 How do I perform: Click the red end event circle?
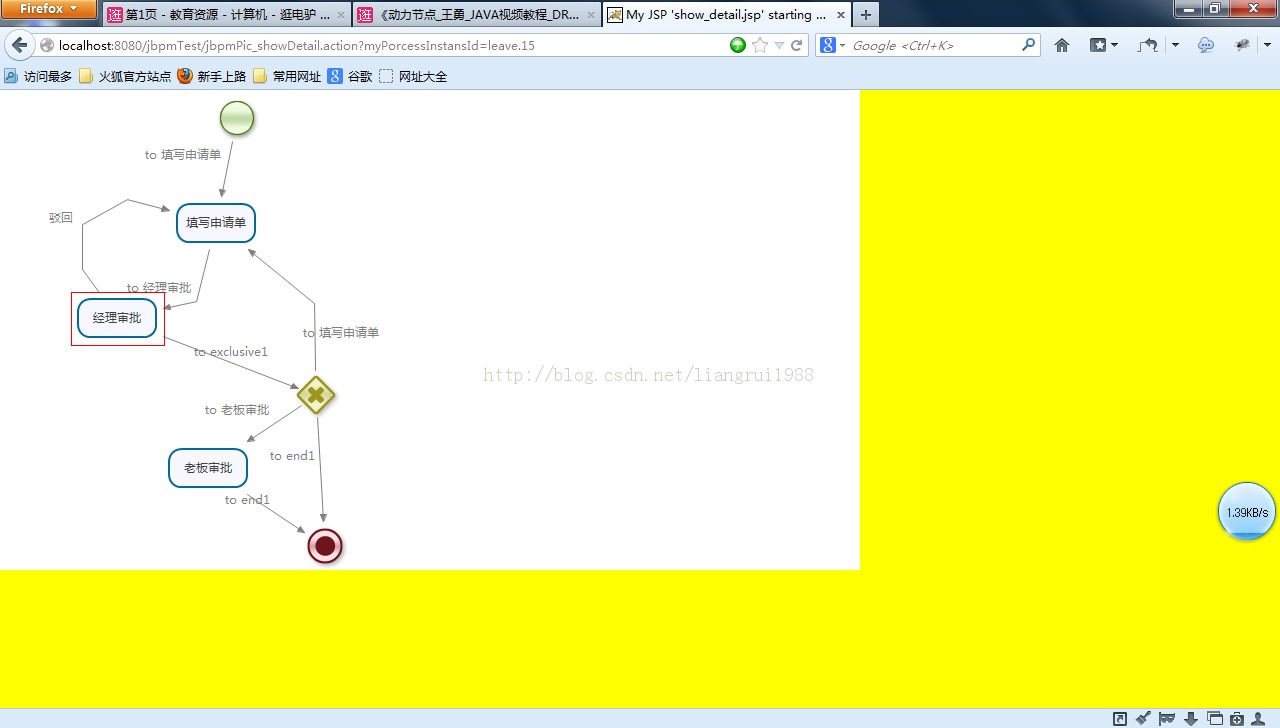[325, 546]
